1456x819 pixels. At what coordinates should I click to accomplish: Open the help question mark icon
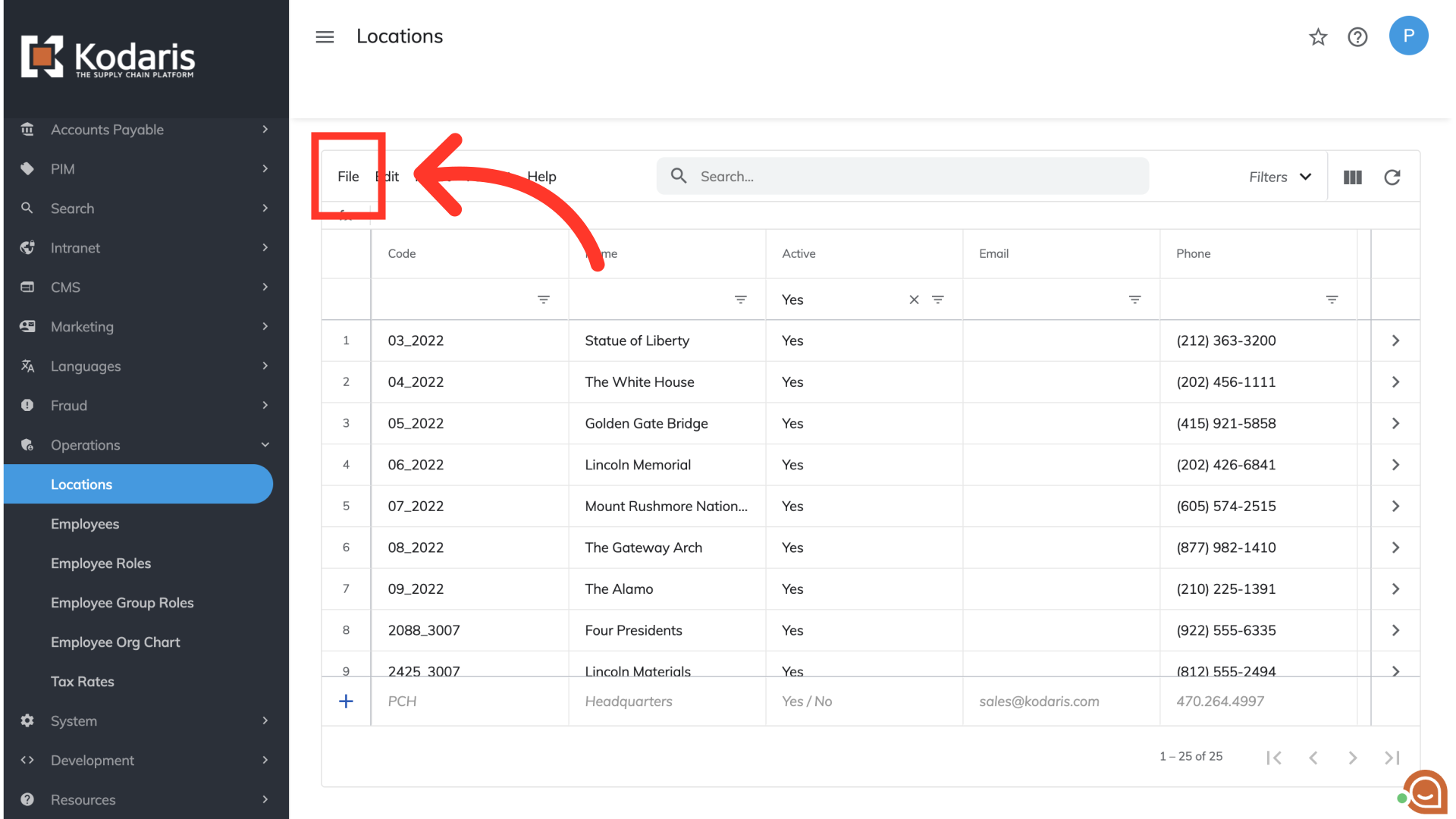pos(1357,37)
